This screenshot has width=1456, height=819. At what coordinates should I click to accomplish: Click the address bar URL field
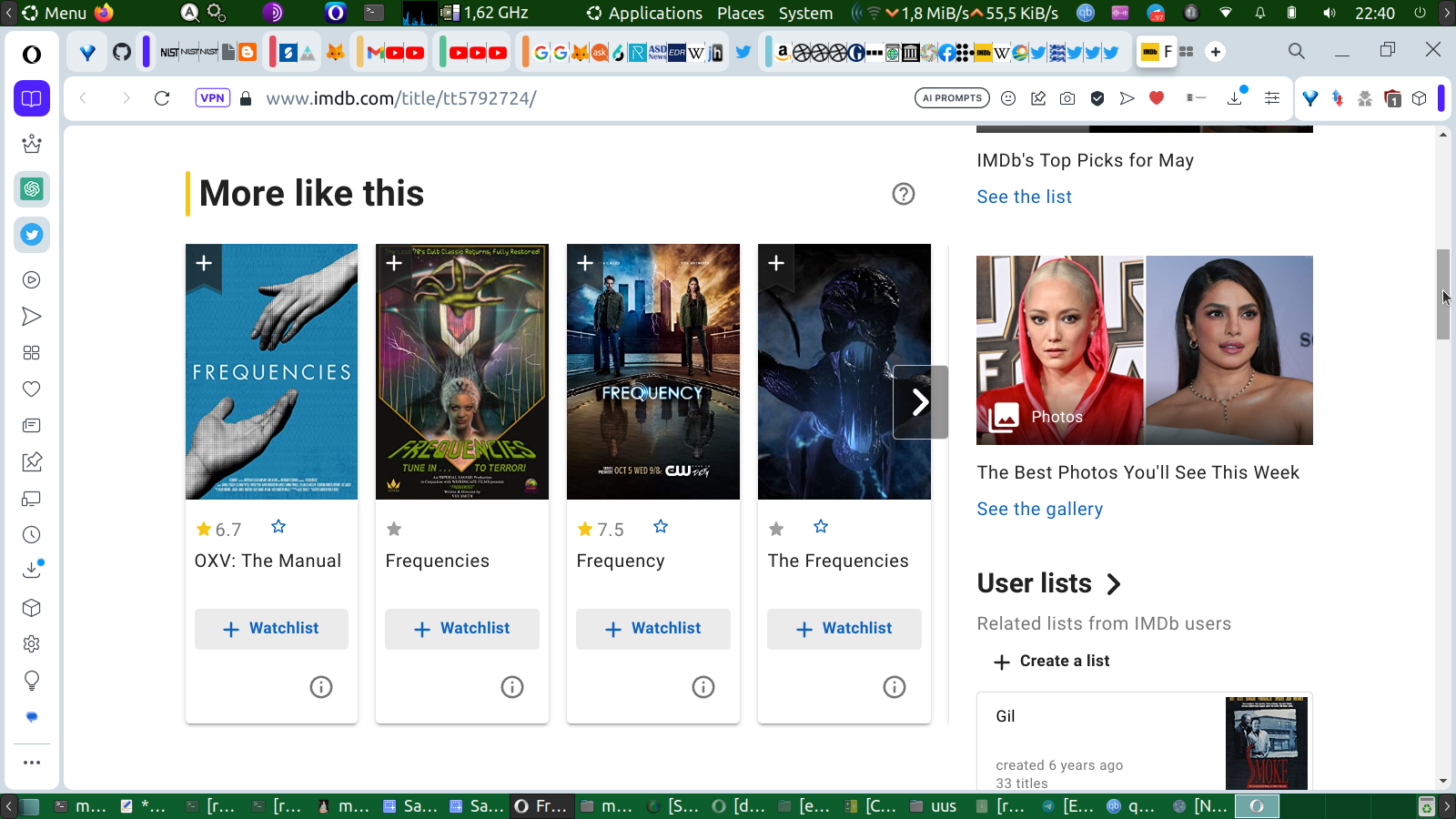[582, 98]
